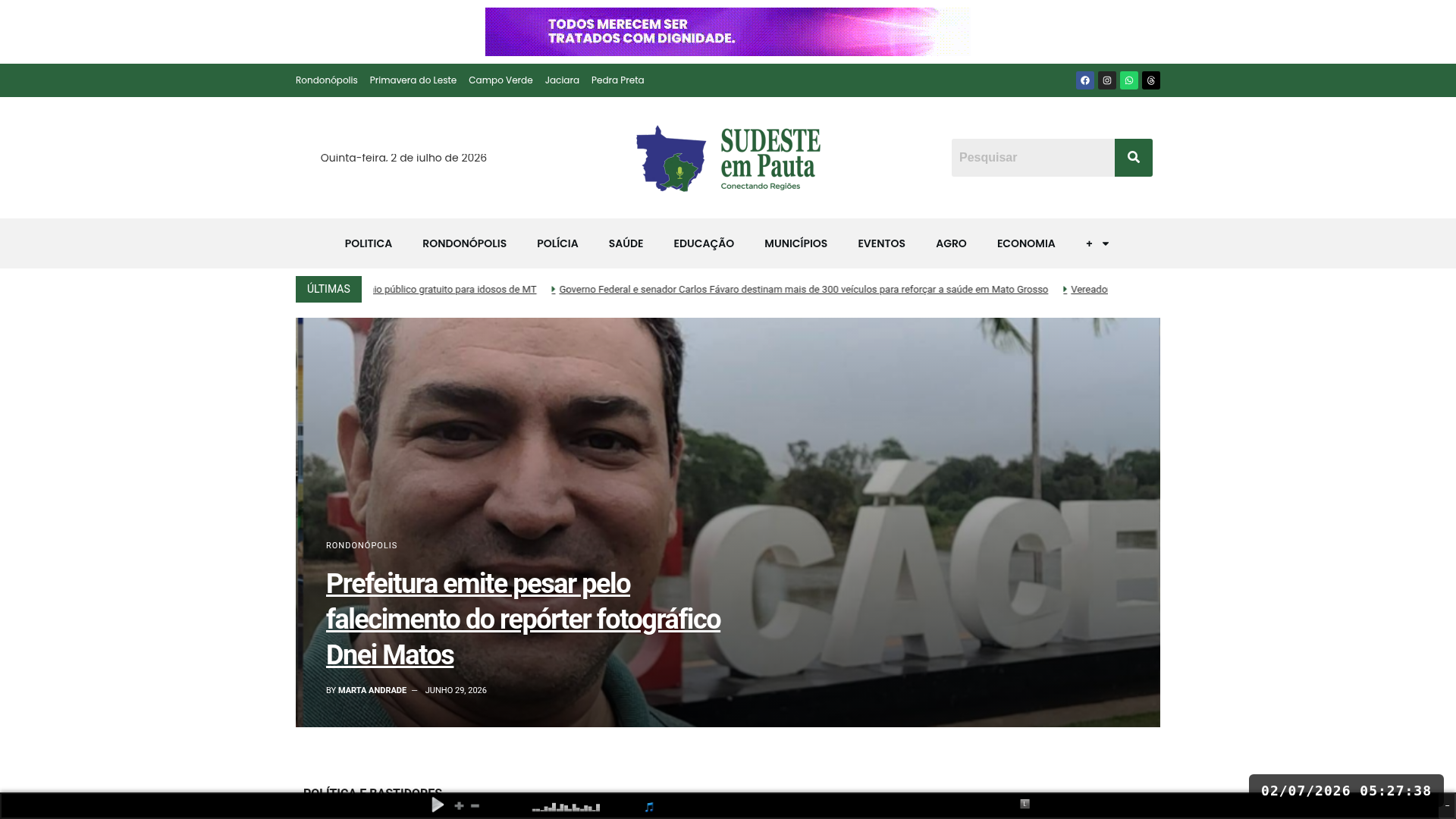Click the equalizer bars in the player
1456x819 pixels.
click(566, 807)
